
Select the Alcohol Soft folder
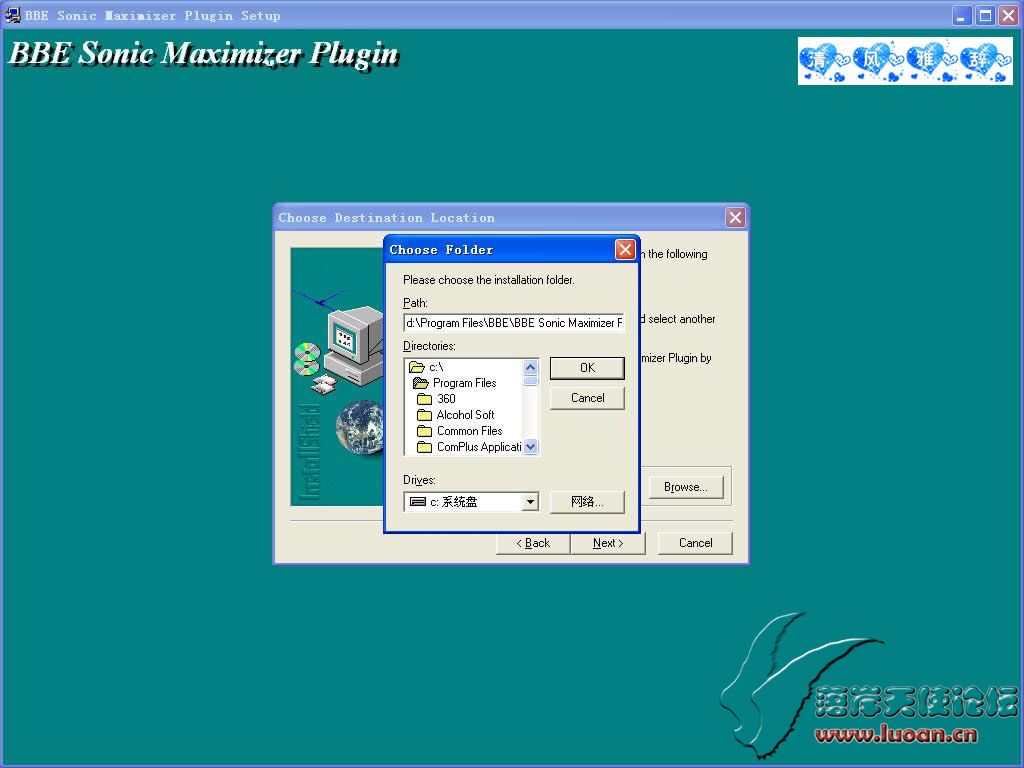click(465, 415)
